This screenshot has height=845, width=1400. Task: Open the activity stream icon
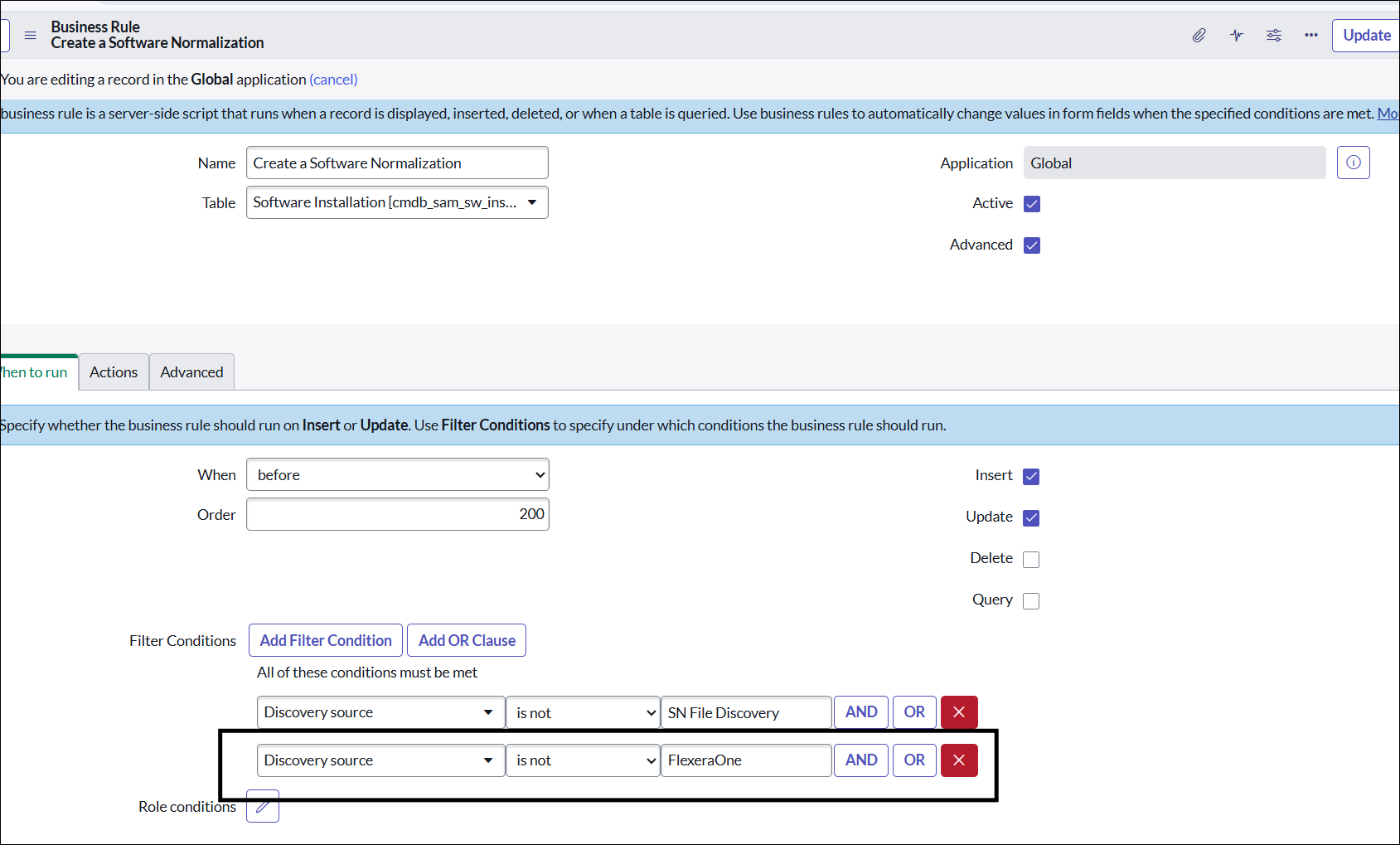1237,35
